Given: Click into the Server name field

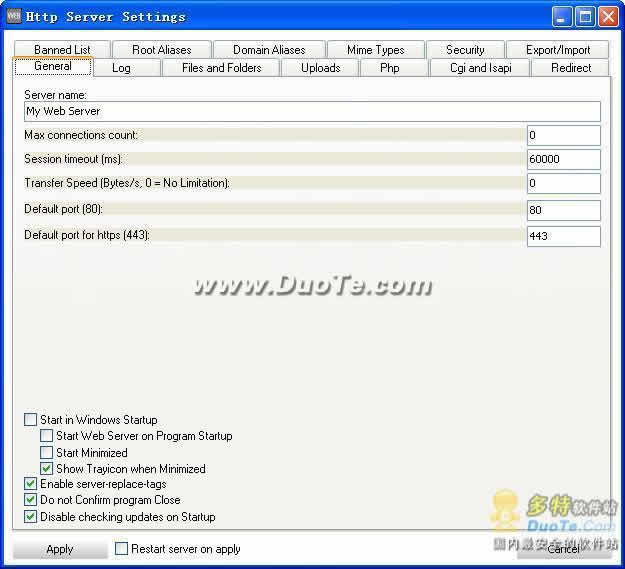Looking at the screenshot, I should tap(312, 111).
